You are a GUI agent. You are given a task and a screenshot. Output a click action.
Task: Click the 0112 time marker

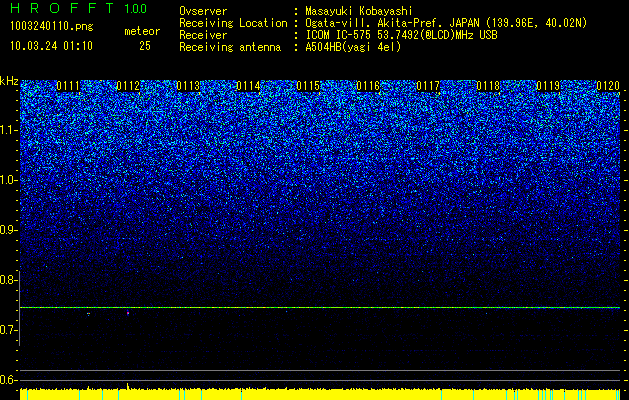pyautogui.click(x=128, y=86)
